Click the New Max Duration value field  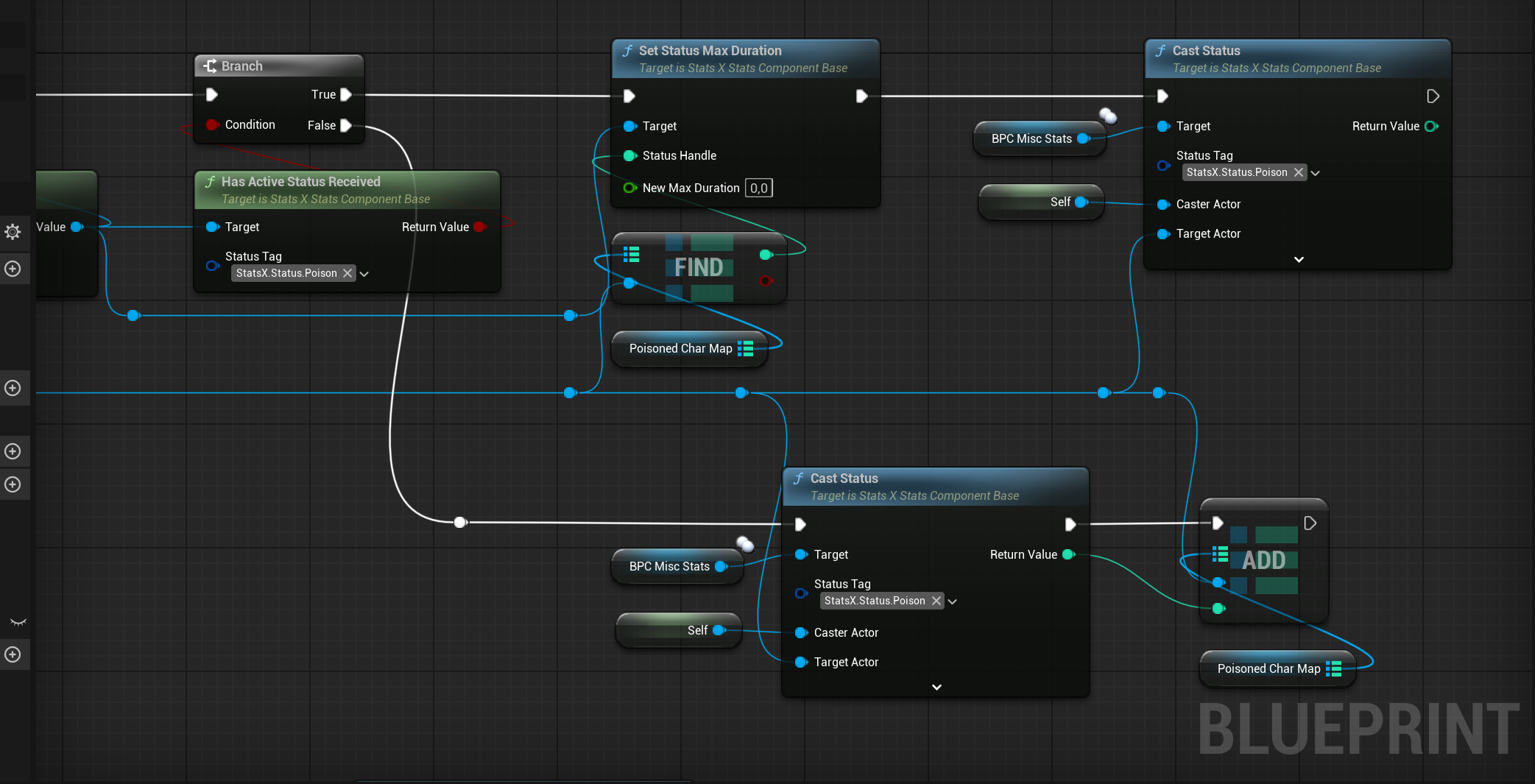point(758,188)
